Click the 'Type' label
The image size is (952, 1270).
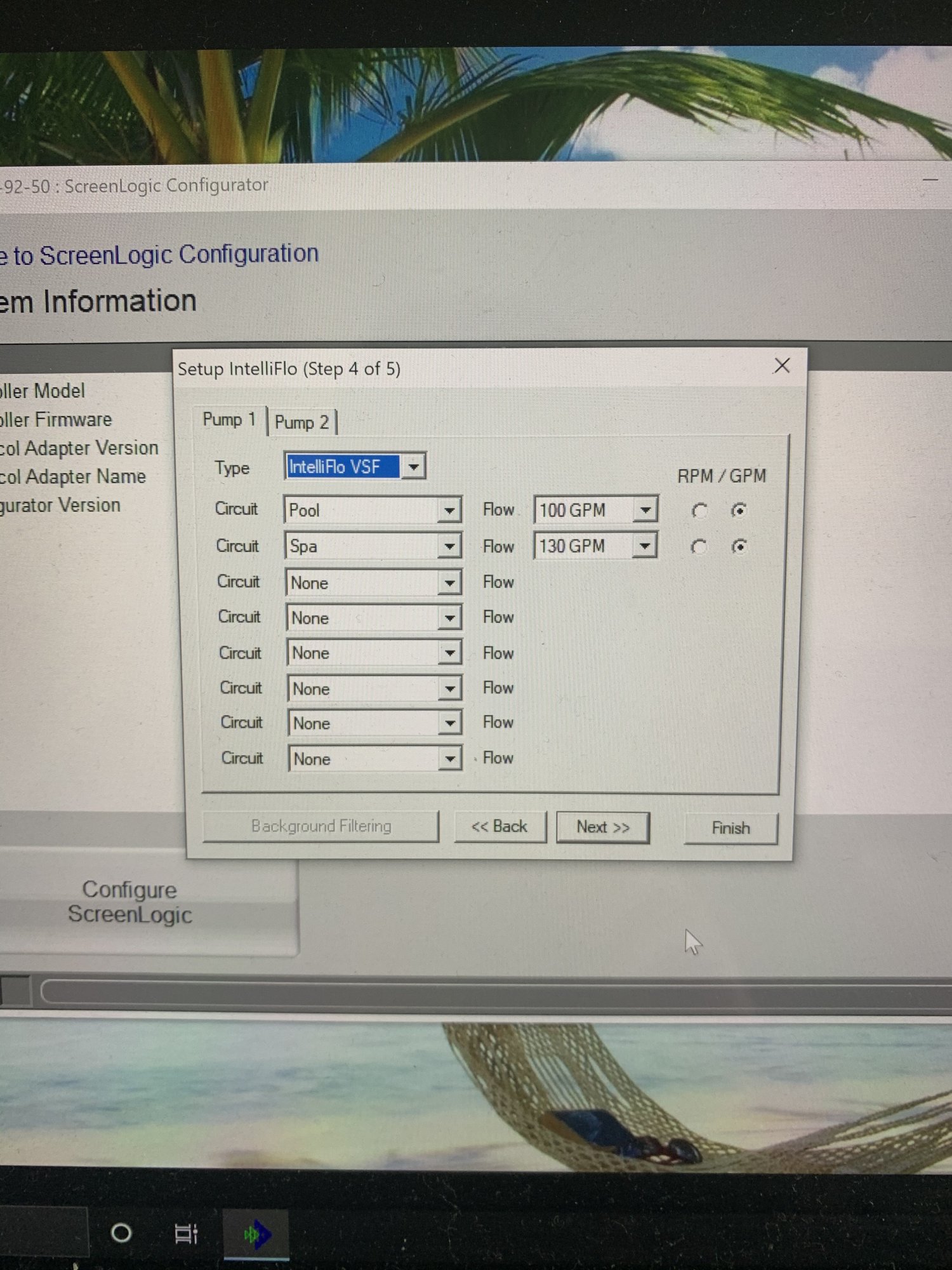coord(232,468)
